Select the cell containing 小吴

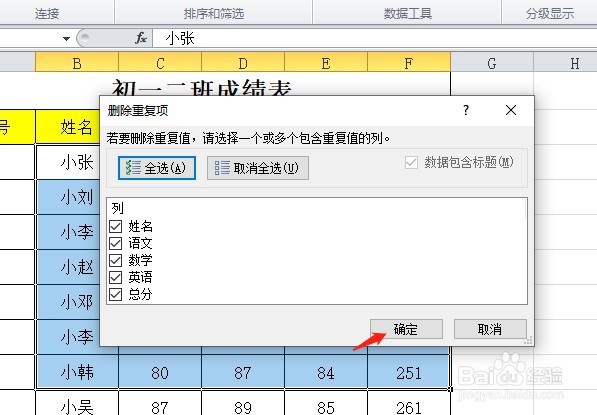[x=77, y=404]
